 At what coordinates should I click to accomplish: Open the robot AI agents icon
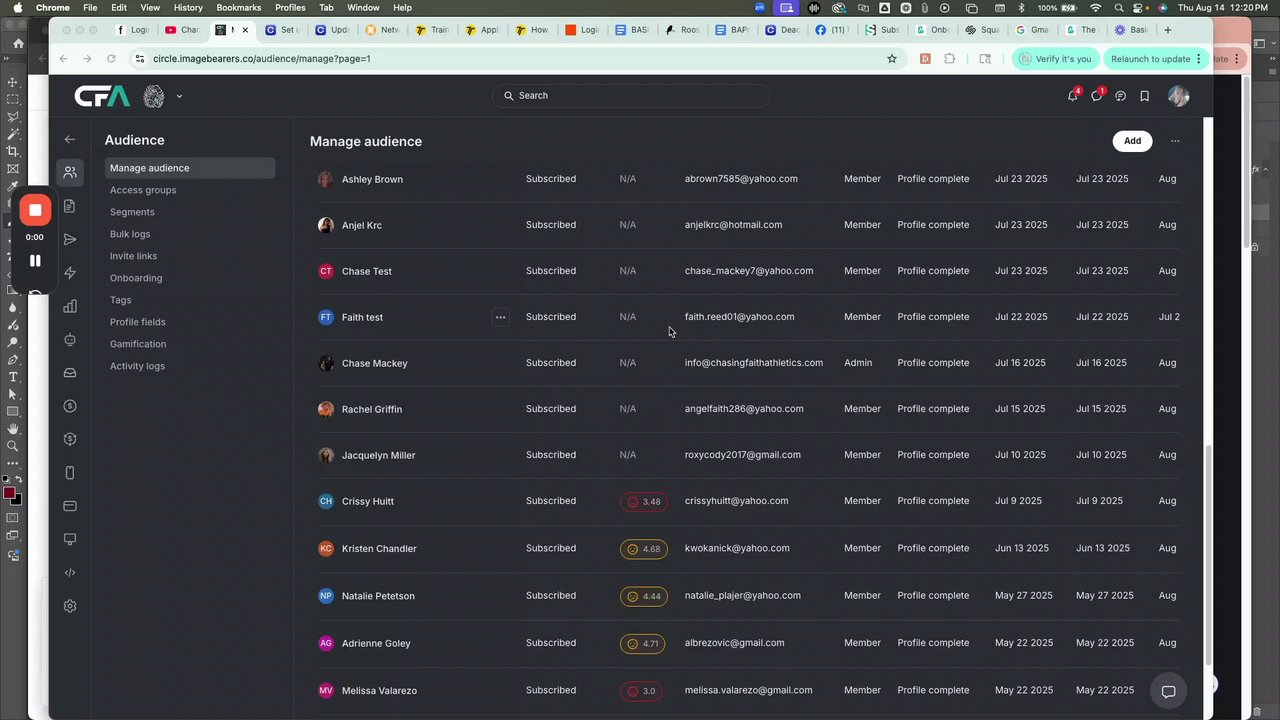70,340
